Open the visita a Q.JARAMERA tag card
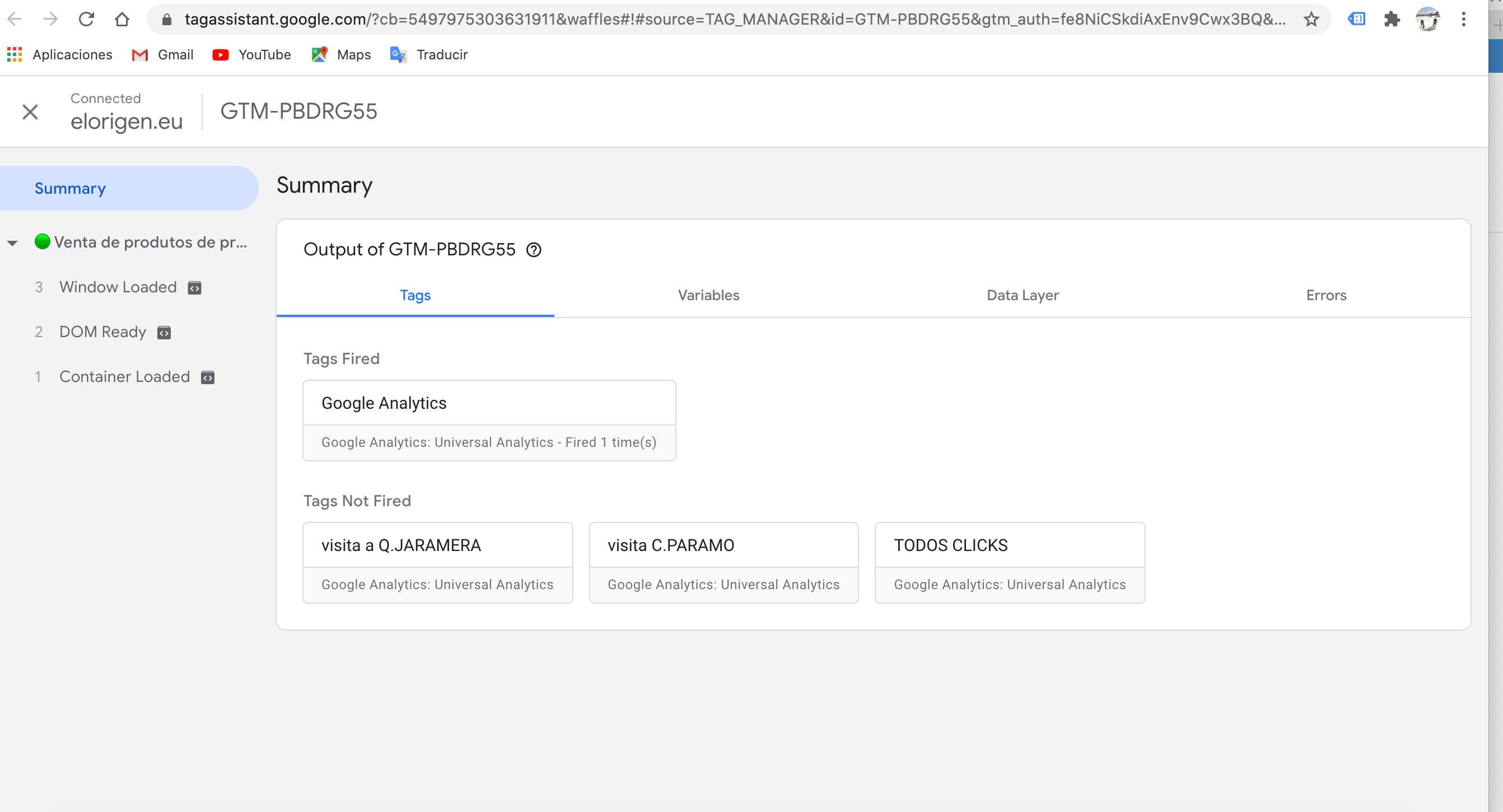This screenshot has height=812, width=1503. 437,563
